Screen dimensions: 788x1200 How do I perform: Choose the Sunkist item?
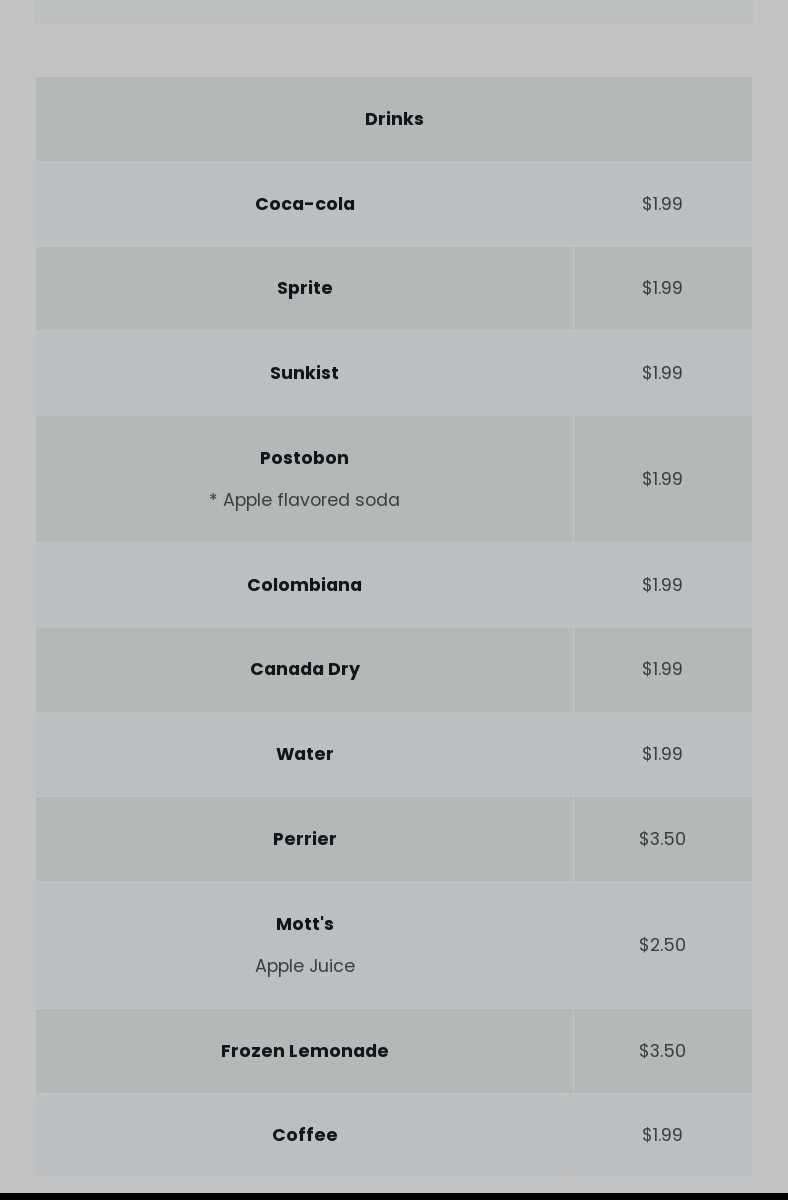point(305,373)
